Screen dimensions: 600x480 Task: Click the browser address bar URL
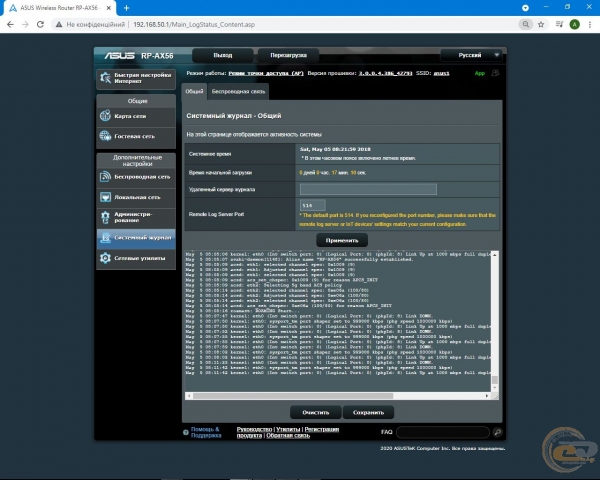click(x=194, y=24)
